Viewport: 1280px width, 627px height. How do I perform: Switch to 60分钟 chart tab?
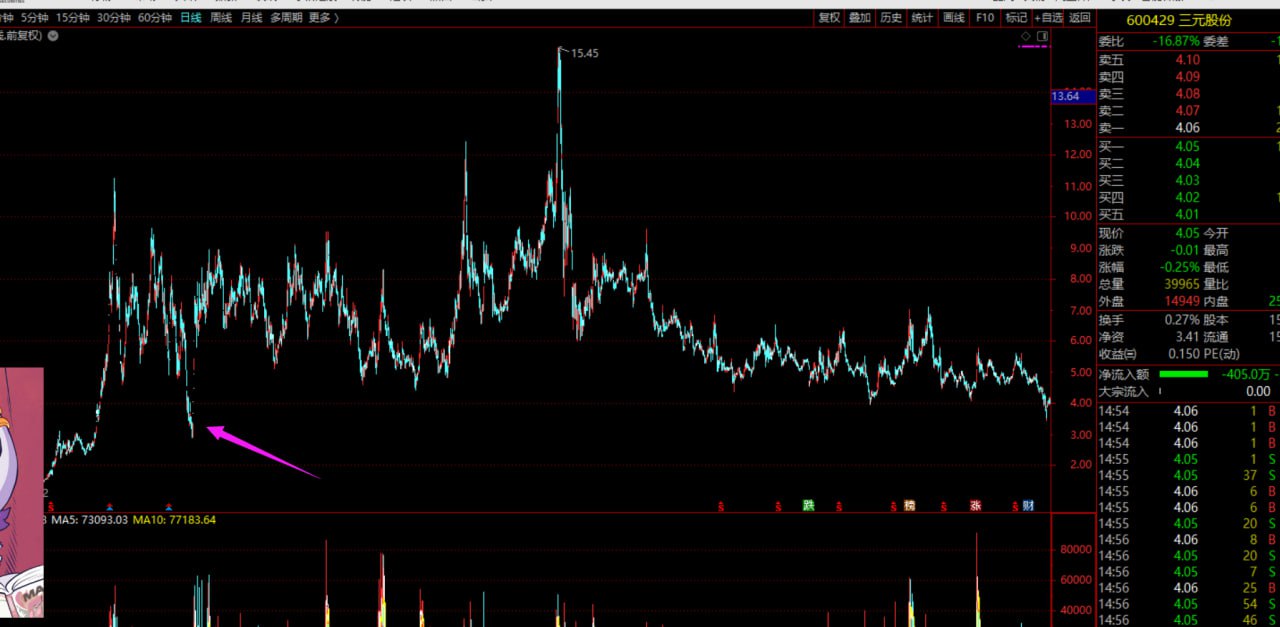pos(155,17)
